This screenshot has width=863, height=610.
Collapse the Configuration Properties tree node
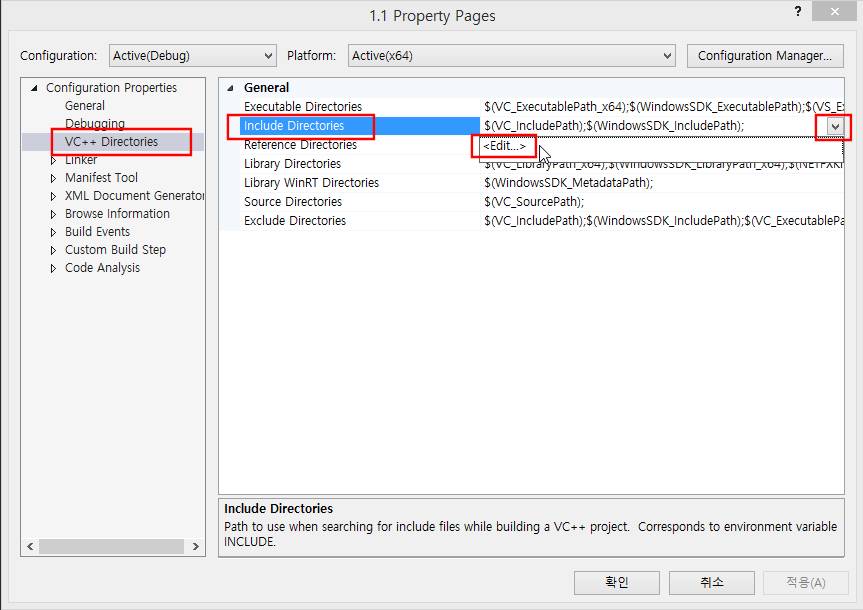[36, 88]
